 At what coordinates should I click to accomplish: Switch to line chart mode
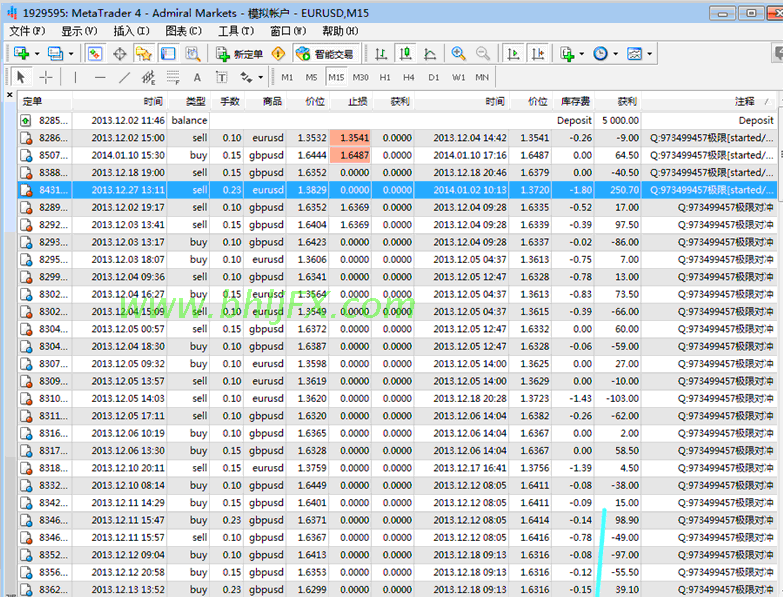pyautogui.click(x=430, y=53)
